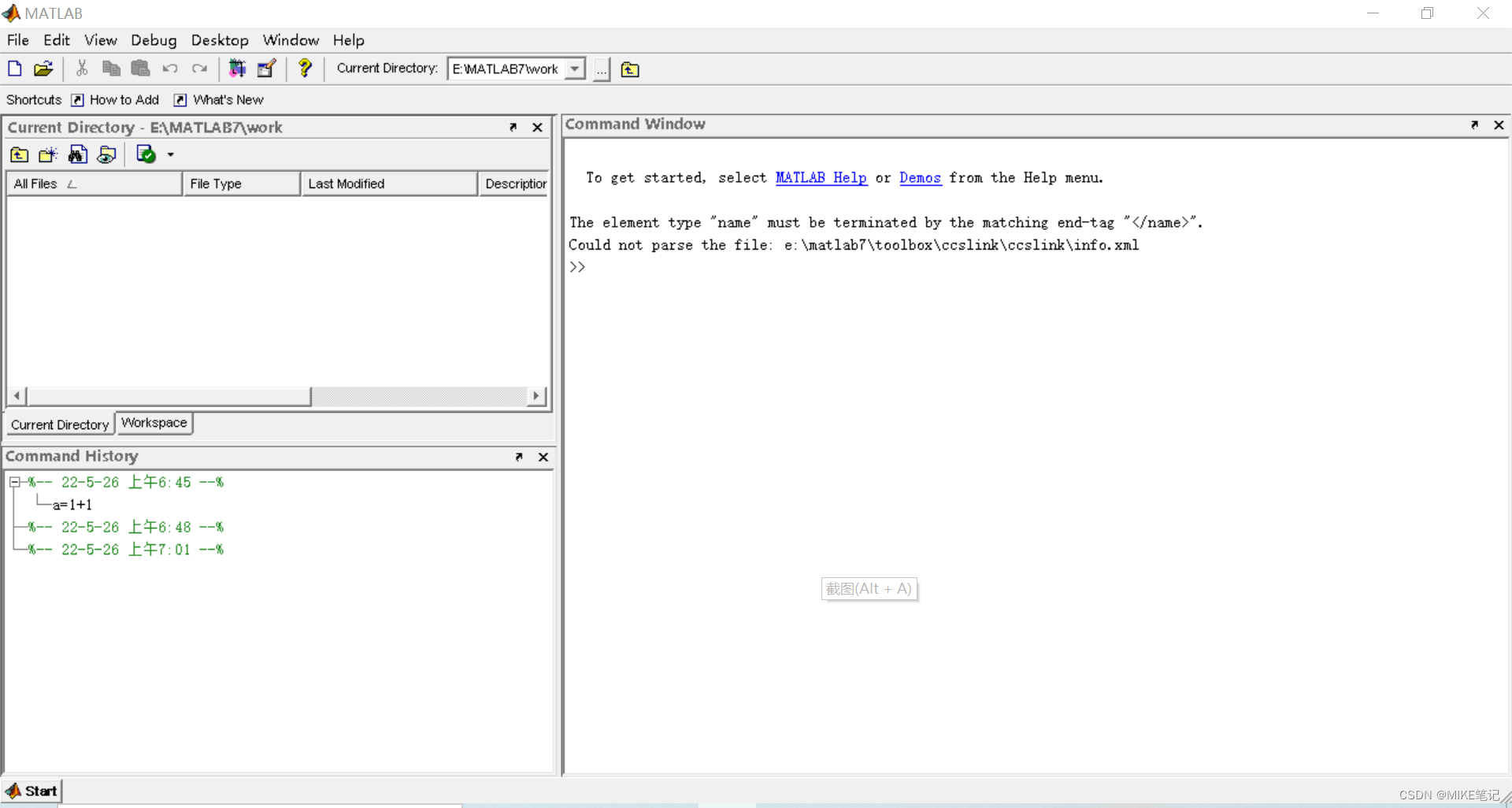
Task: Switch to the Workspace tab
Action: tap(154, 423)
